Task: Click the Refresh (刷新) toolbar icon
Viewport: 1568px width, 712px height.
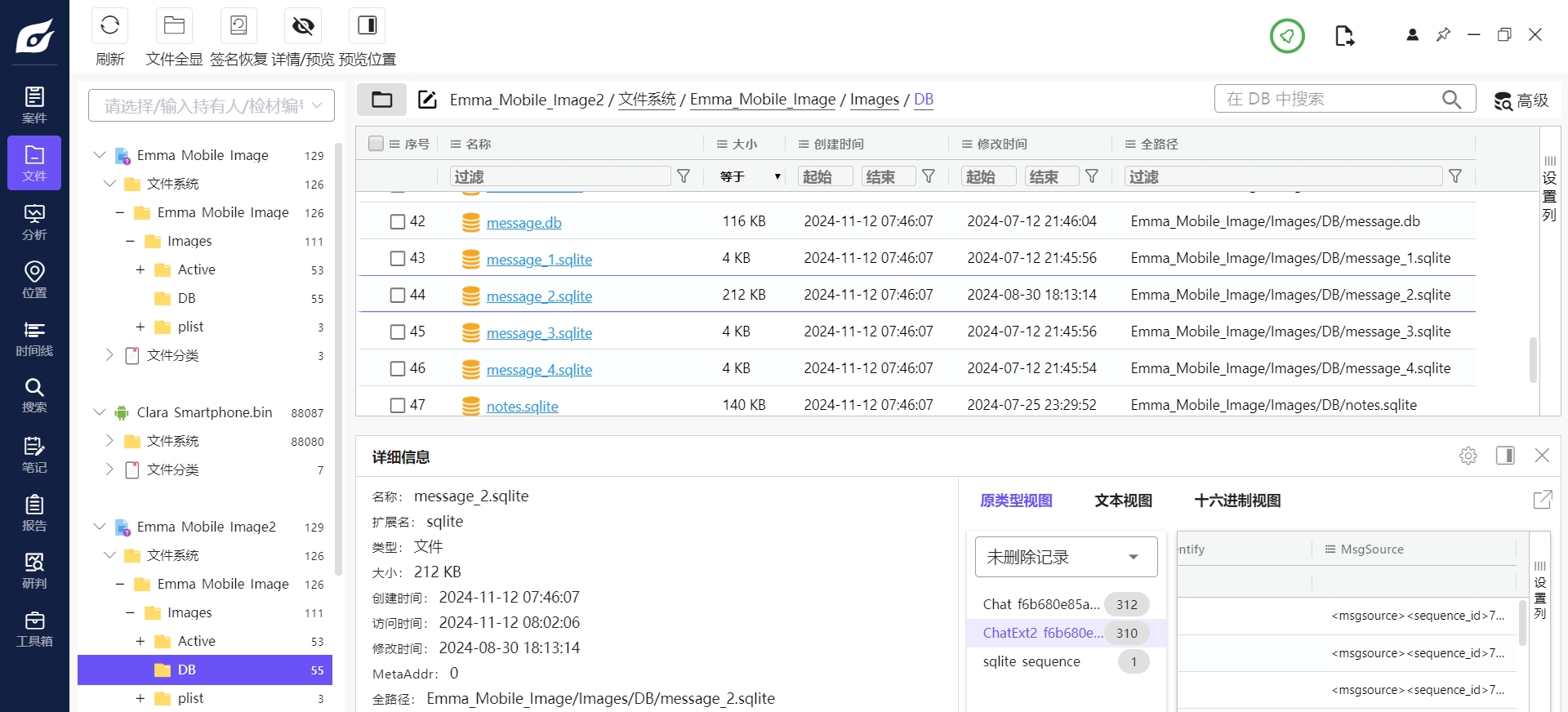Action: (x=110, y=26)
